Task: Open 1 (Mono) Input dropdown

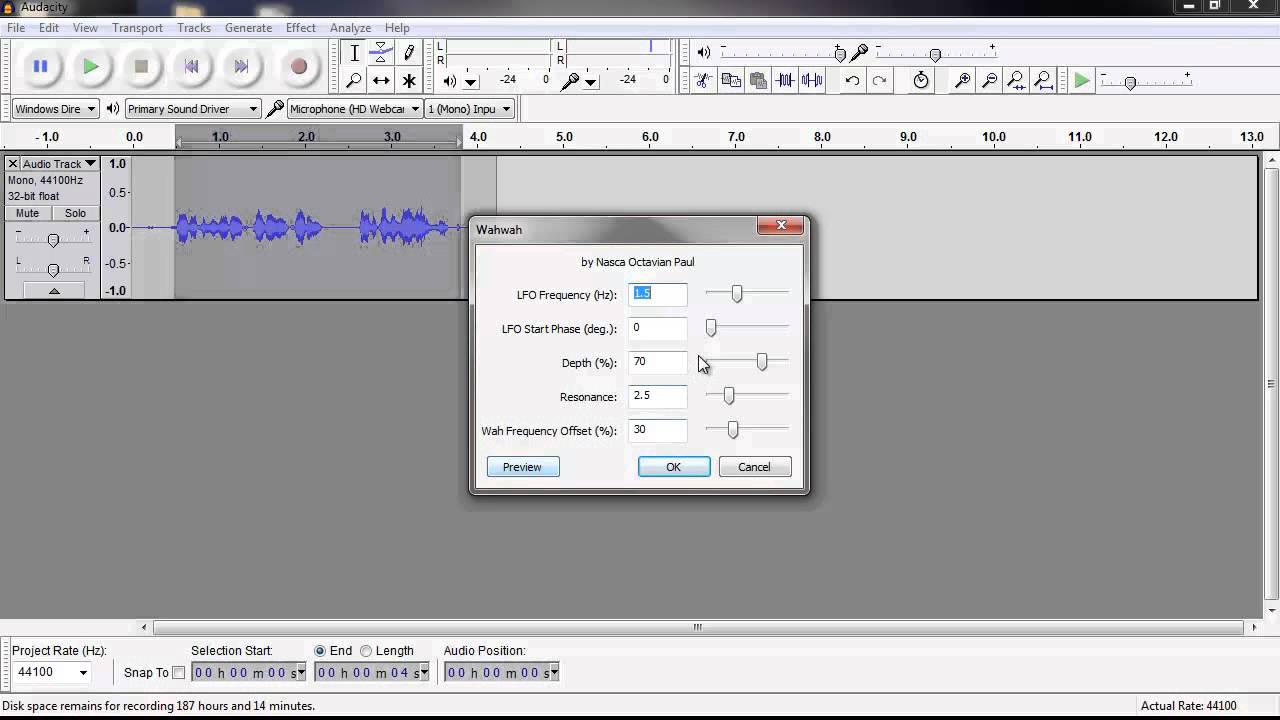Action: [469, 109]
